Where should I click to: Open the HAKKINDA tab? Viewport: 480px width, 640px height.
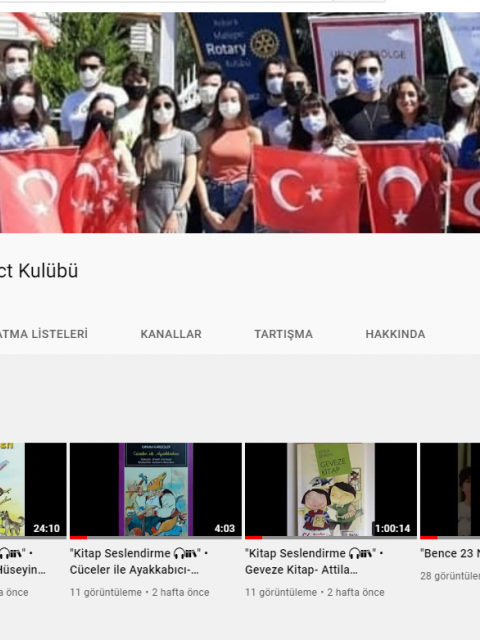395,334
